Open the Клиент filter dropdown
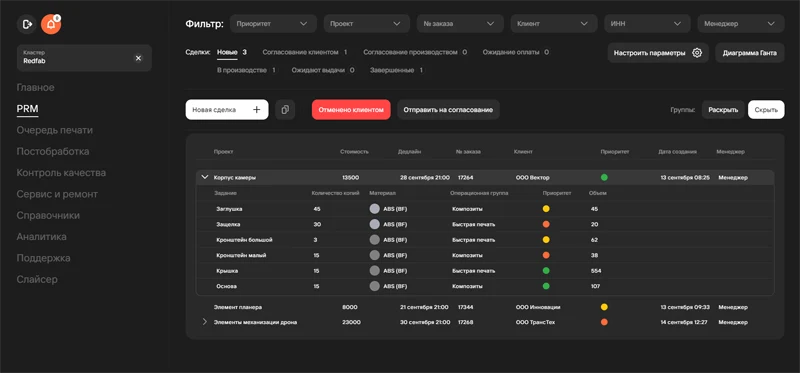 (x=554, y=23)
